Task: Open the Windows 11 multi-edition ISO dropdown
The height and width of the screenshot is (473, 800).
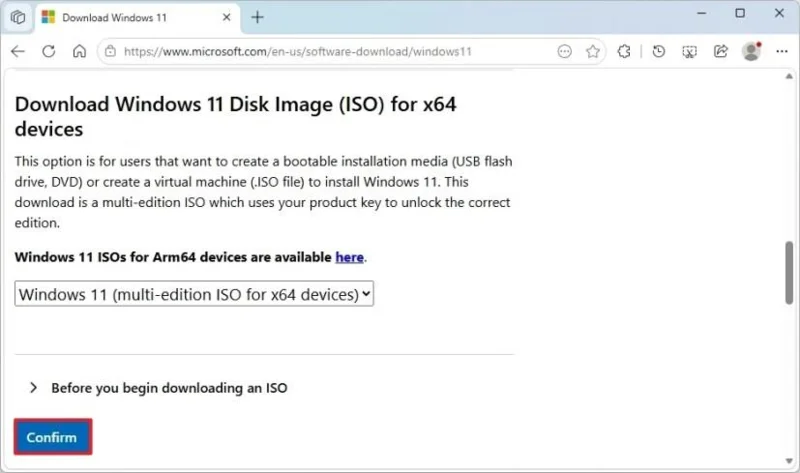Action: click(x=194, y=294)
